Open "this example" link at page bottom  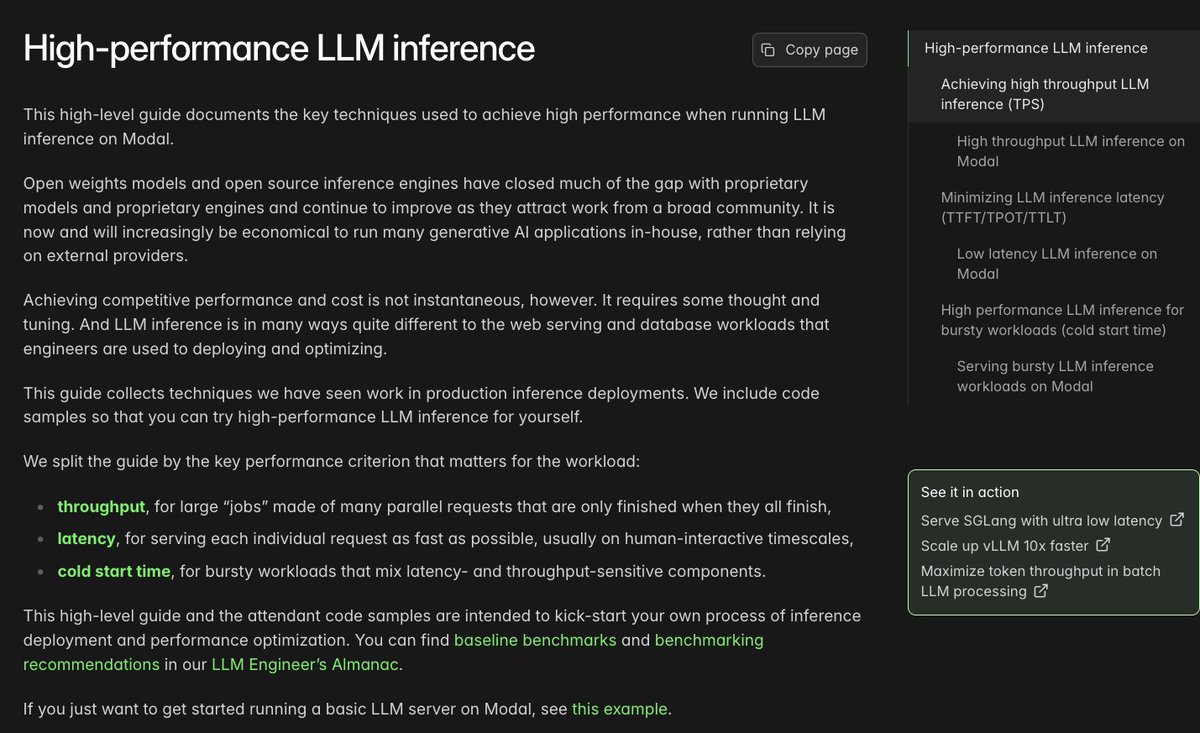(619, 708)
